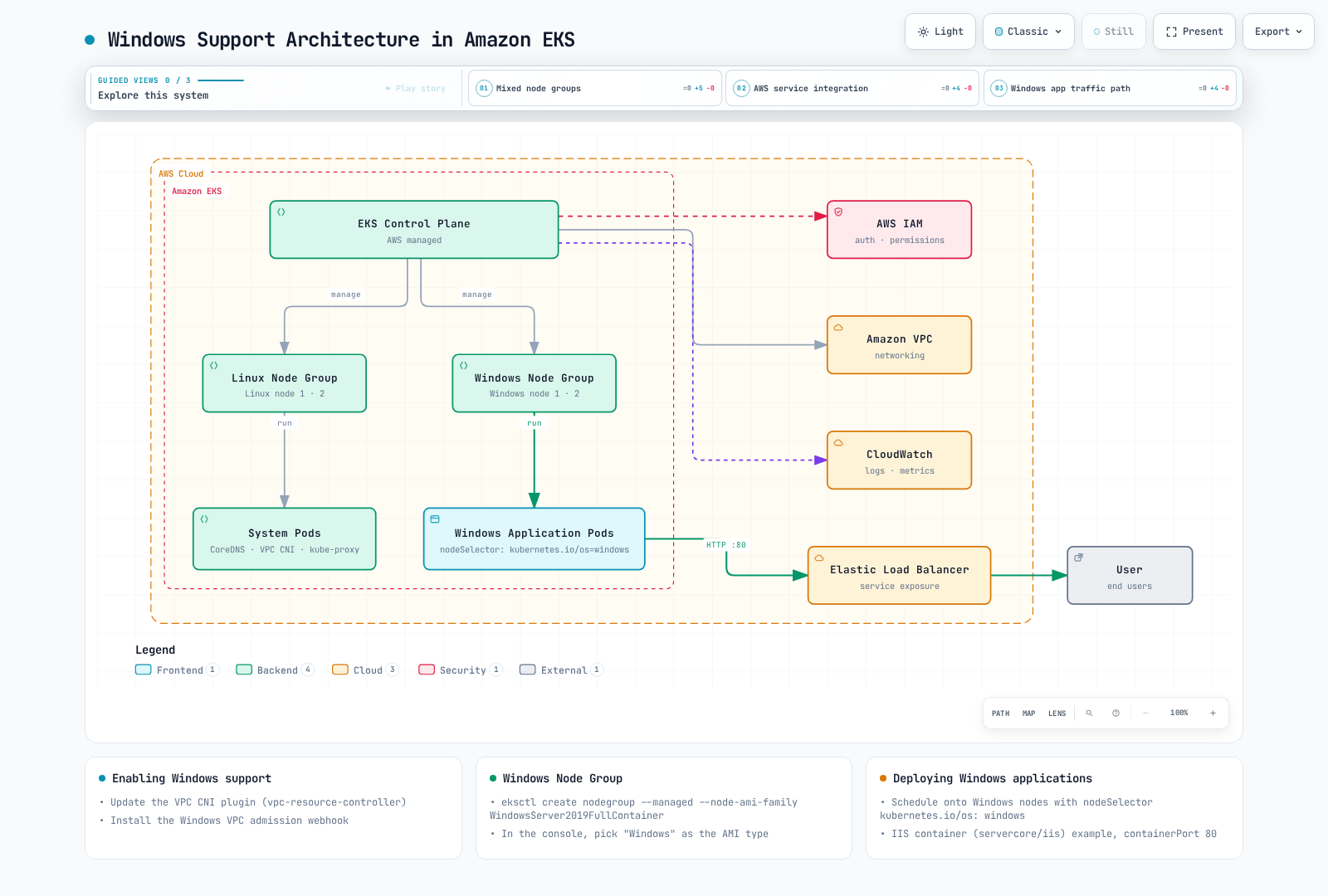Toggle the Cloud legend filter
The height and width of the screenshot is (896, 1328).
click(365, 670)
